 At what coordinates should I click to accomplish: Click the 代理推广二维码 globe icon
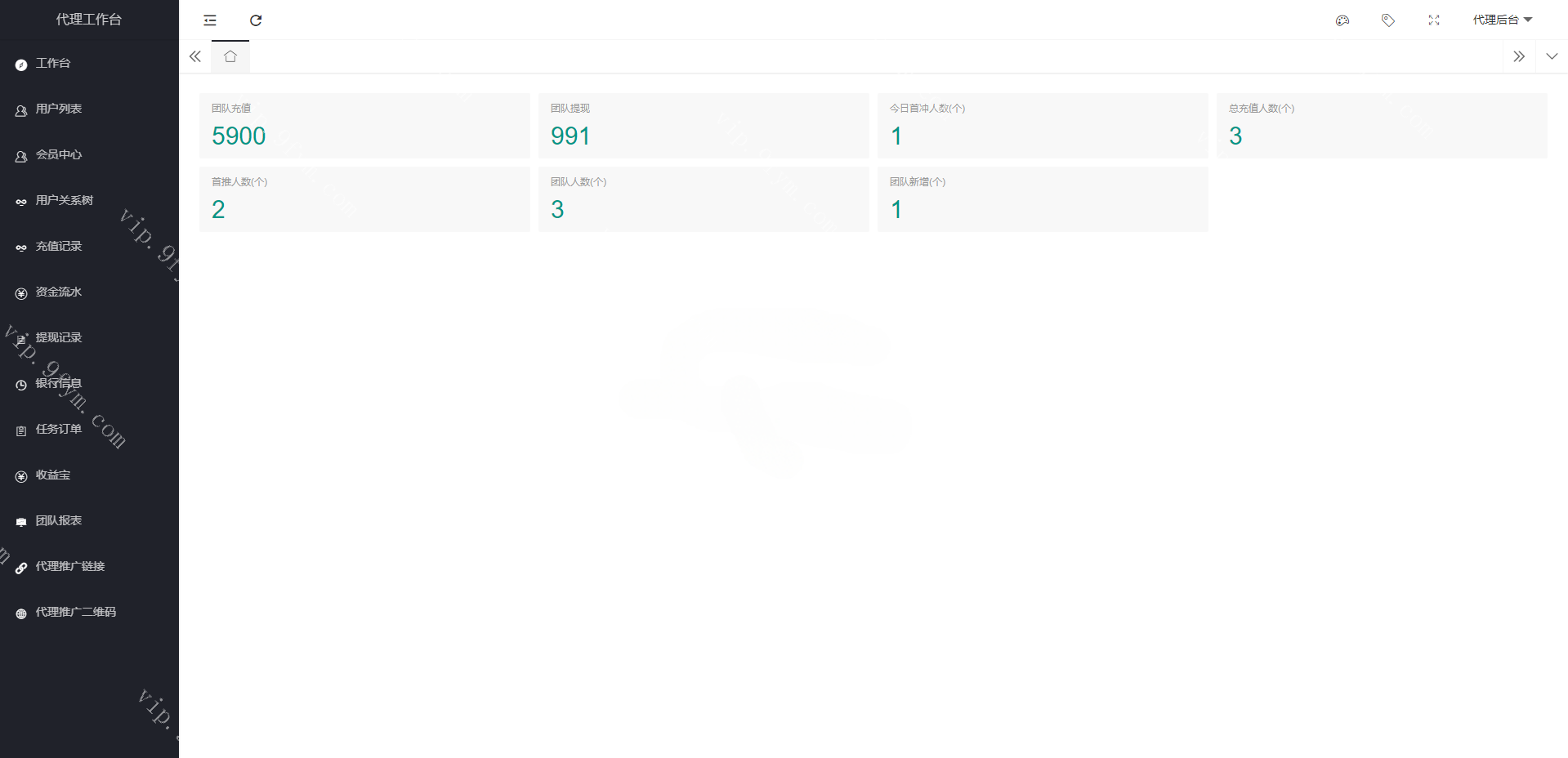click(x=21, y=613)
